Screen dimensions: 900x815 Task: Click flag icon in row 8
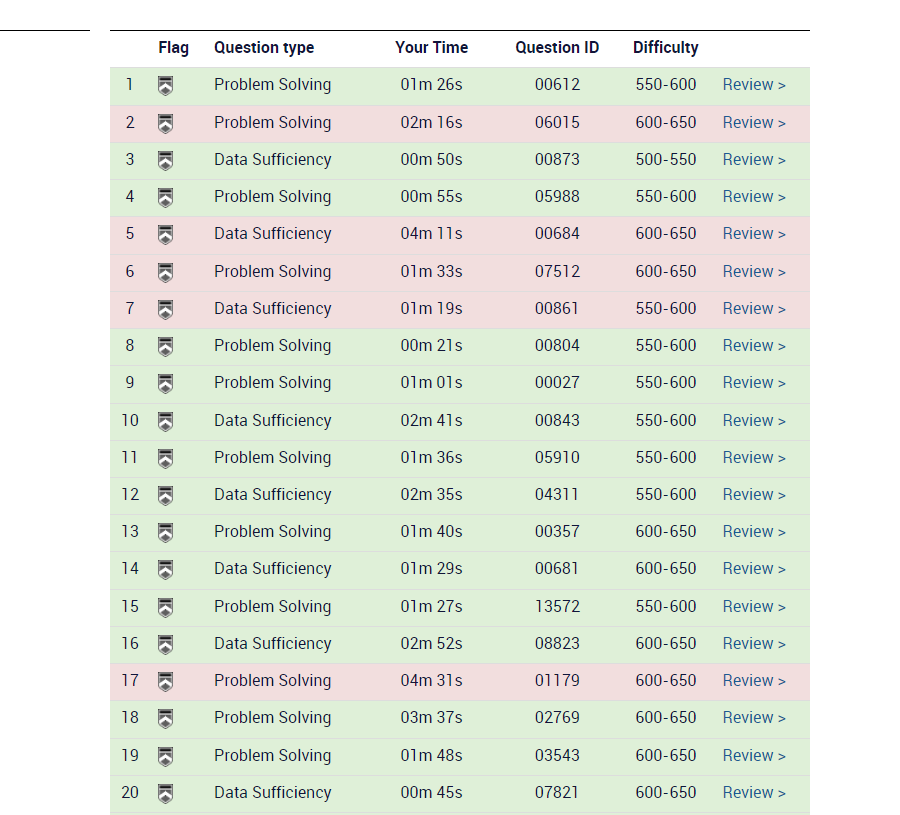[x=166, y=346]
